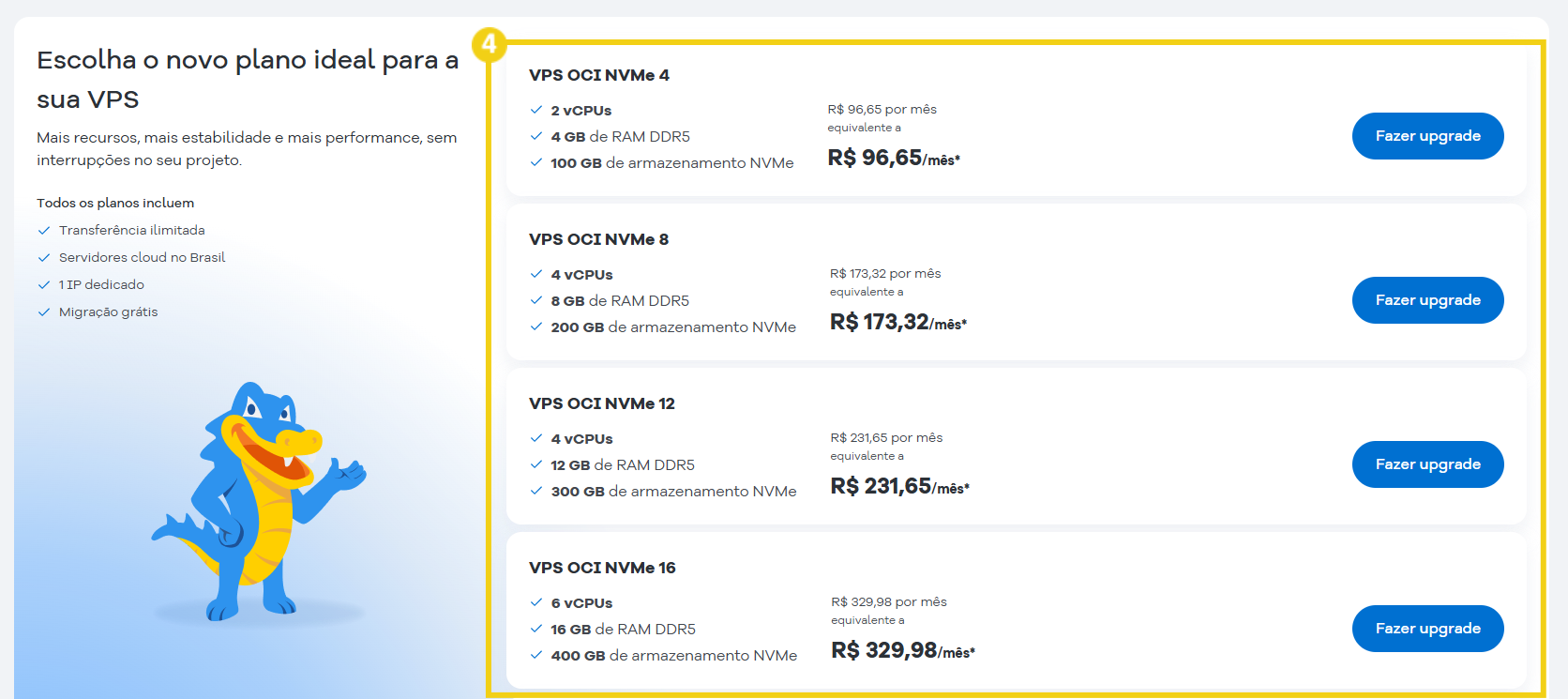Click the 6 vCPUs feature text
This screenshot has height=699, width=1568.
(581, 603)
